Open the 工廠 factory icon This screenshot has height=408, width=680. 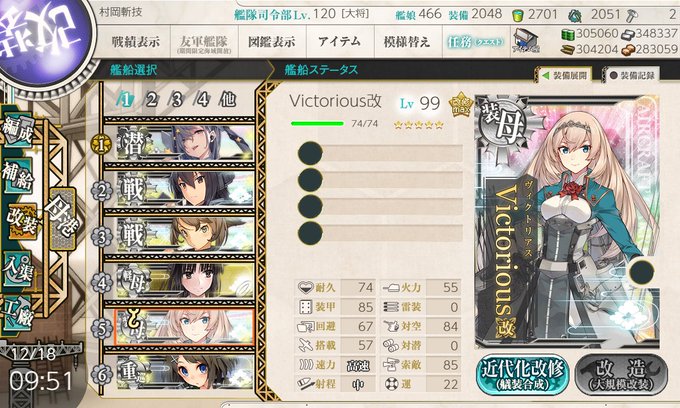(18, 313)
